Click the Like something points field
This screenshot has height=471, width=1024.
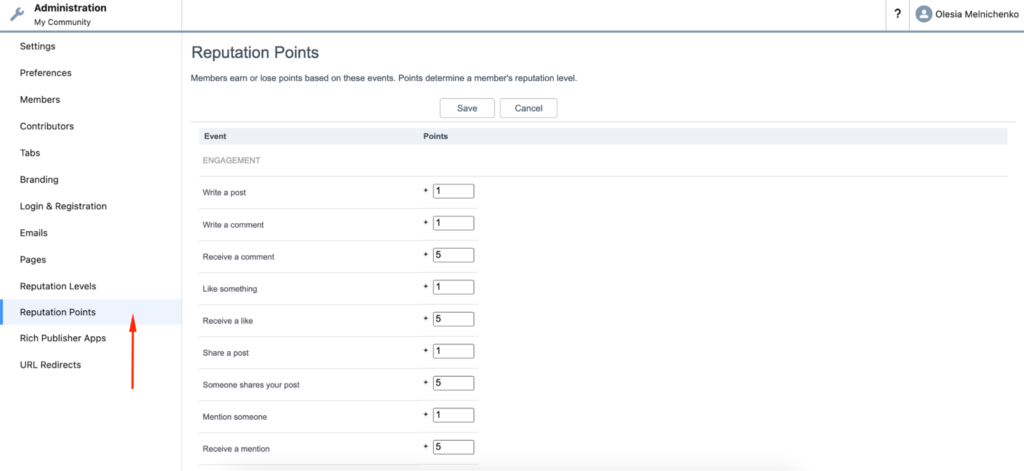click(x=453, y=287)
